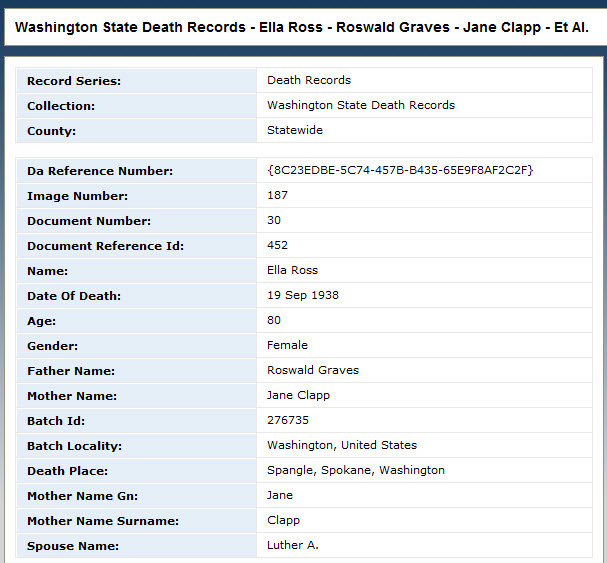Select the Da Reference Number GUID value

click(400, 170)
